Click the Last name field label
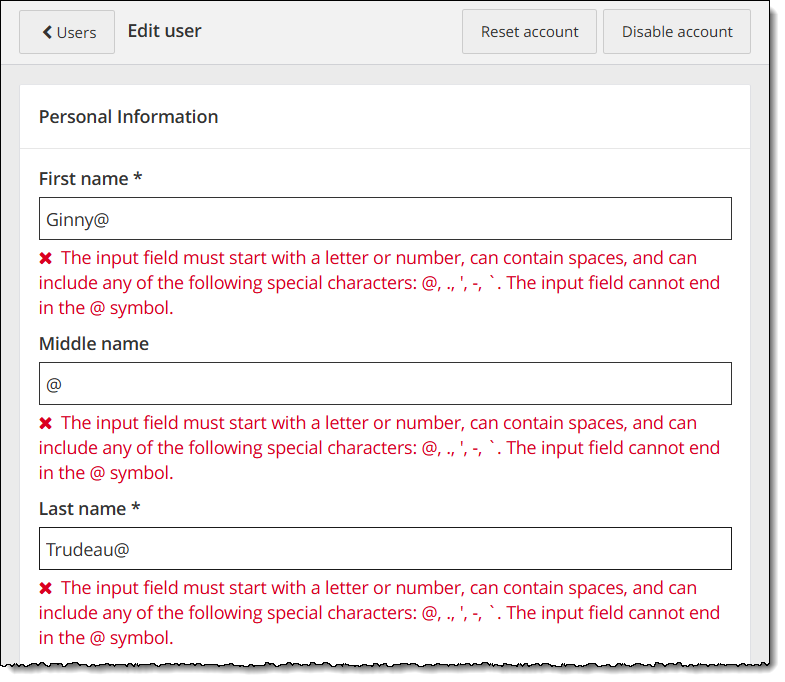 [x=83, y=508]
